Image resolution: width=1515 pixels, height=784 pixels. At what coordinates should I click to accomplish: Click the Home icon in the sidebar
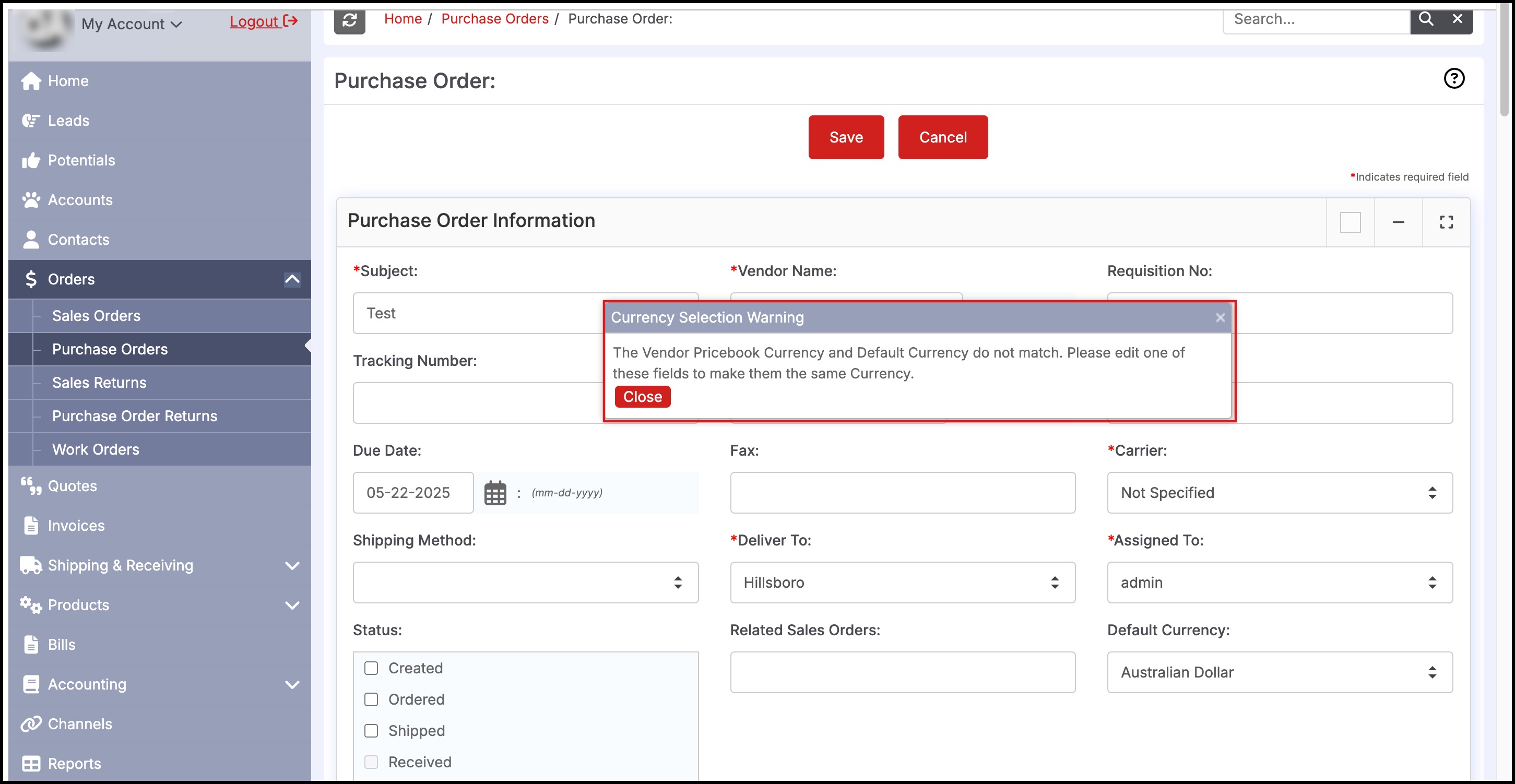click(31, 81)
